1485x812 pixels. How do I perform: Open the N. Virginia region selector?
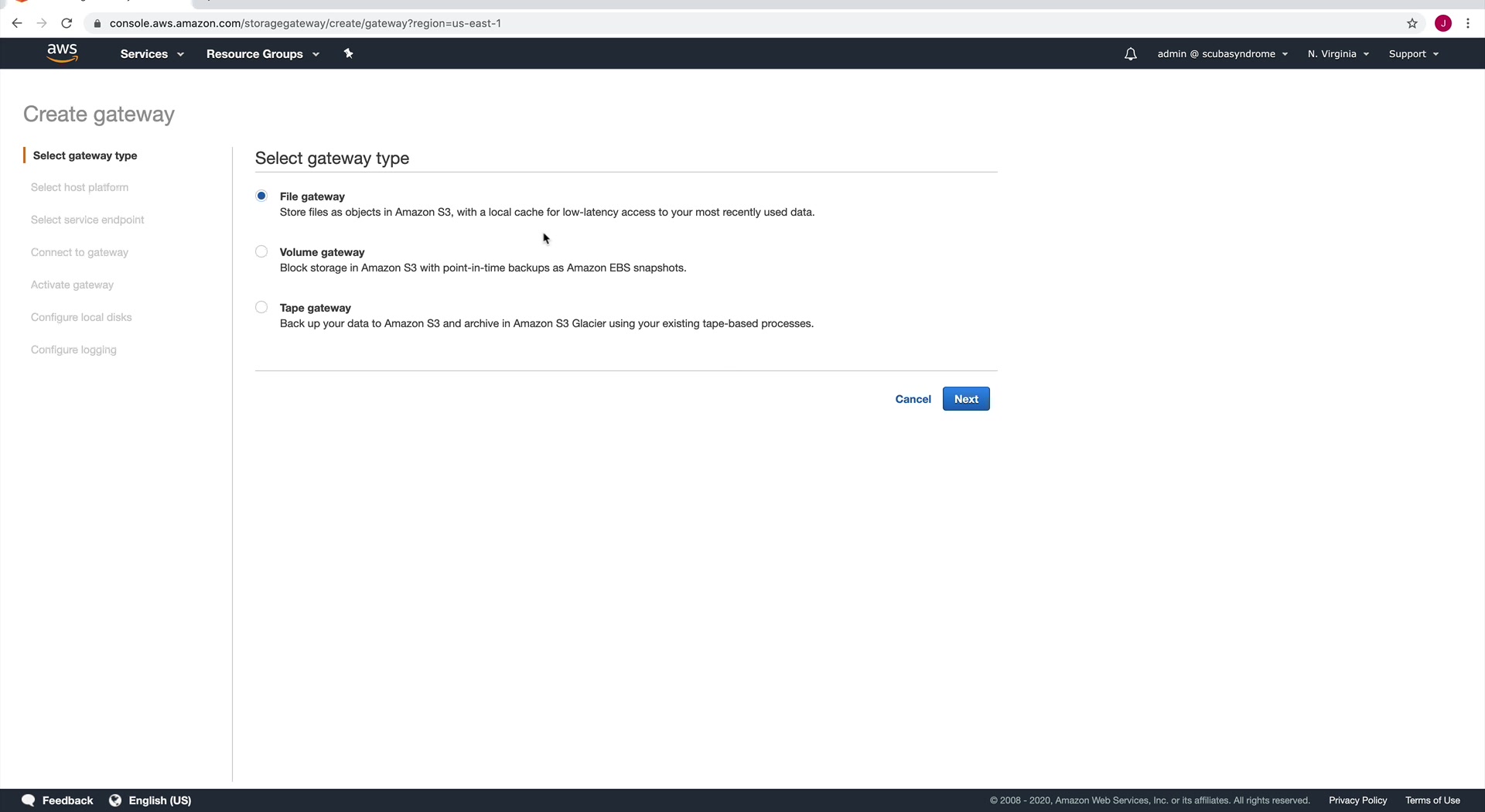pyautogui.click(x=1339, y=54)
